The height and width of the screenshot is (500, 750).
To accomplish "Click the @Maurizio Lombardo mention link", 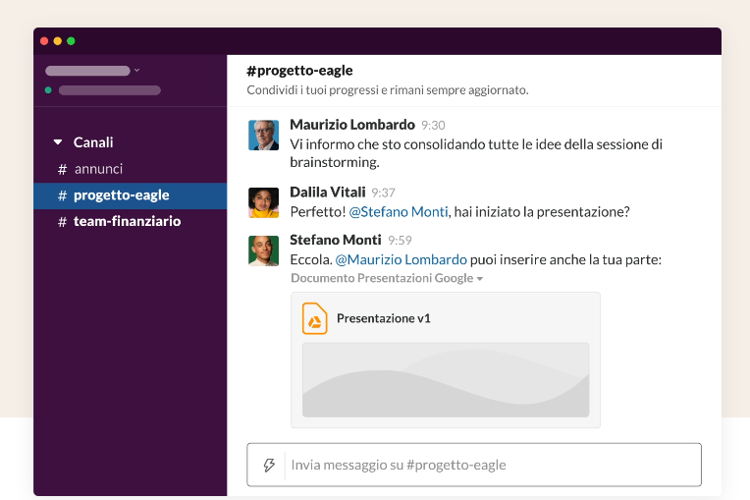I will tap(401, 260).
